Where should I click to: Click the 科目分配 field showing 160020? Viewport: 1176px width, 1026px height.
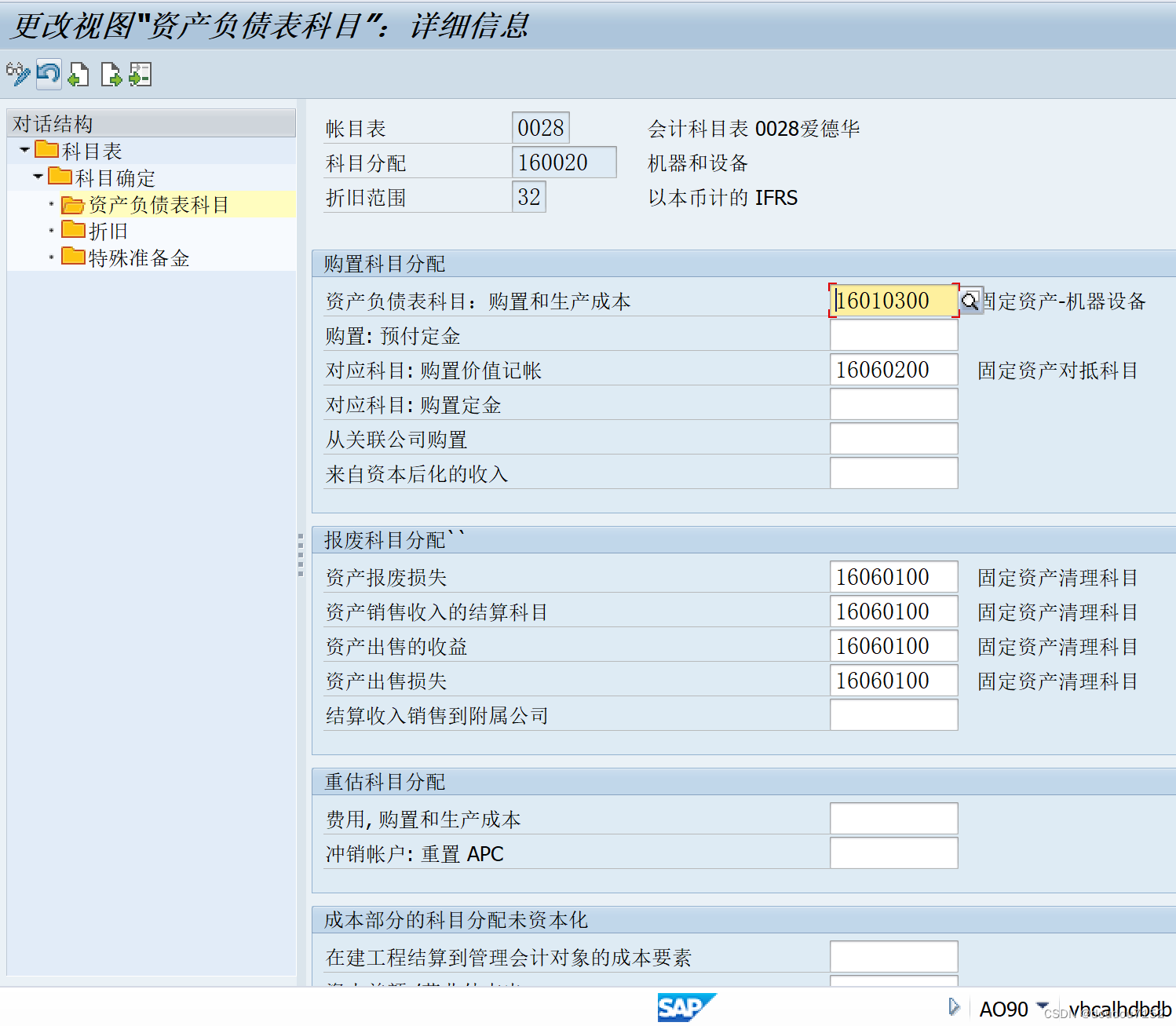[x=564, y=162]
